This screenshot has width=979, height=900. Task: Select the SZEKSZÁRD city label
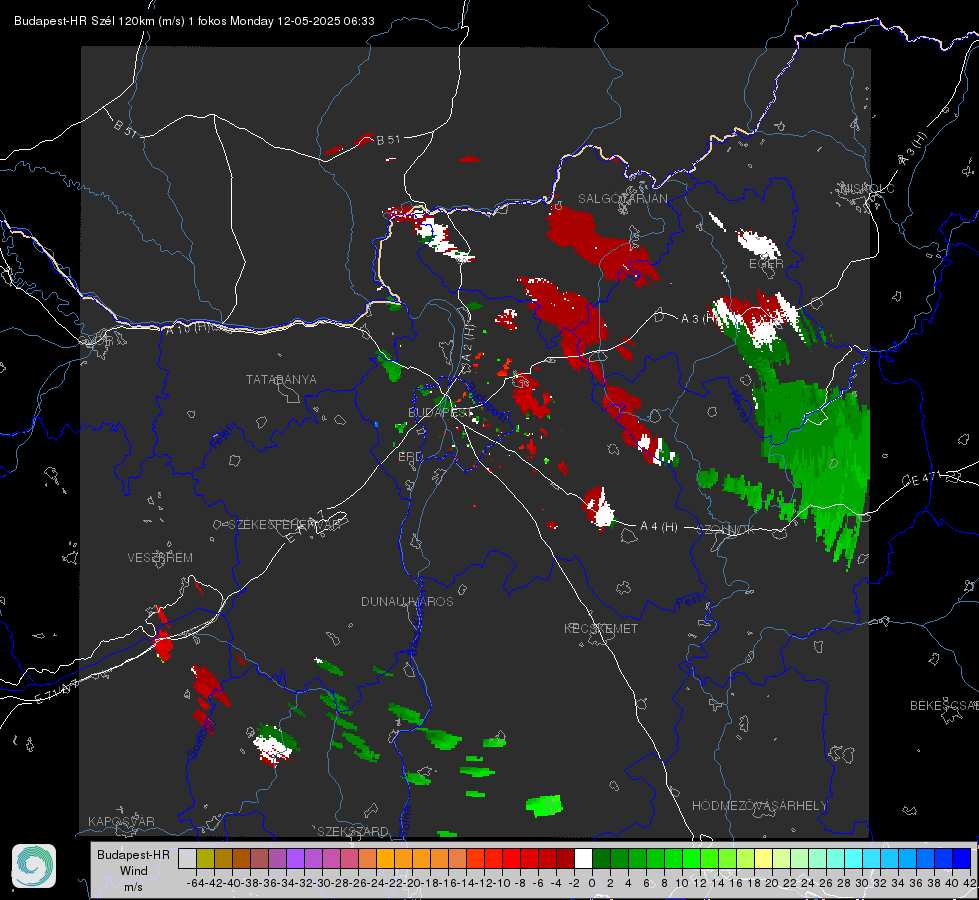click(353, 831)
